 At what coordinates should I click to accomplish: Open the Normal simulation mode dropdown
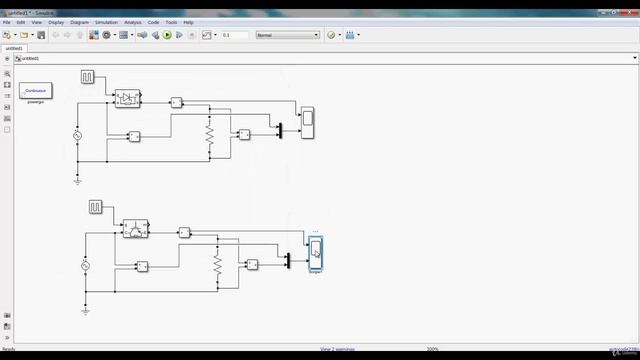tap(288, 35)
